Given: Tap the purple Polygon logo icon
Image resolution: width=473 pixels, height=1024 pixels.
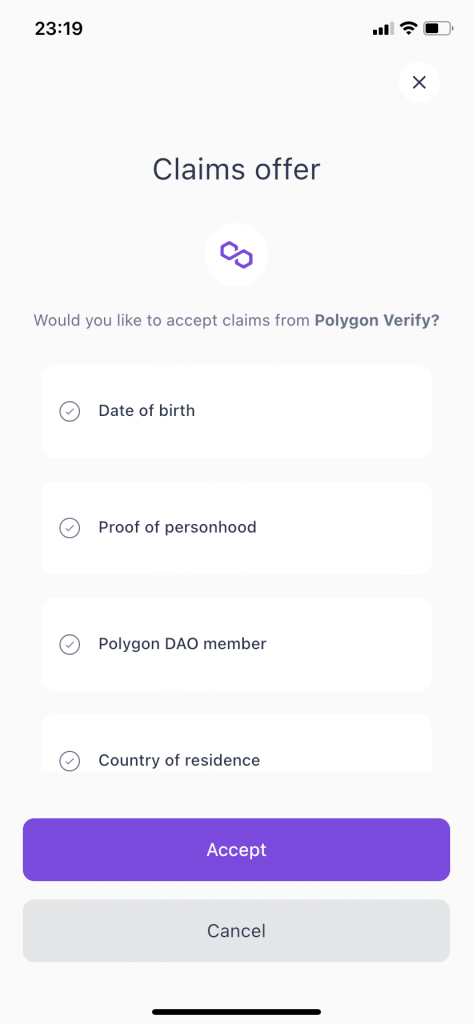Looking at the screenshot, I should click(236, 255).
